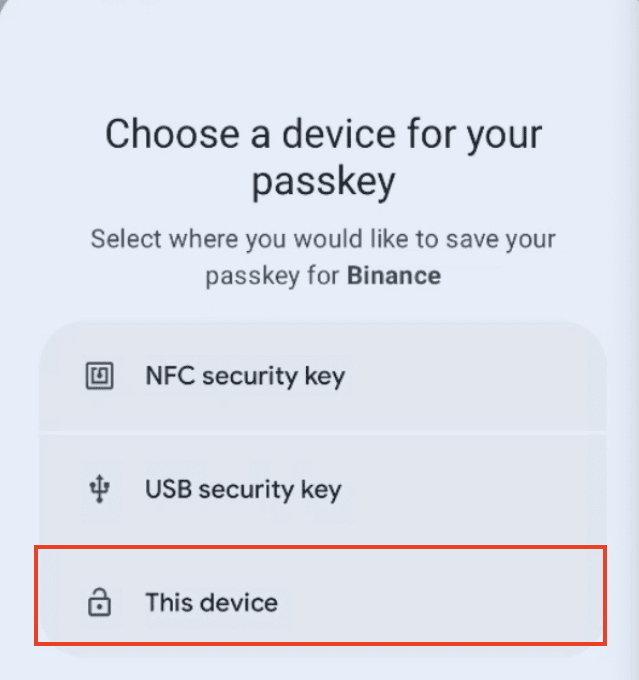This screenshot has height=680, width=639.
Task: Select the NFC security key option
Action: [x=323, y=376]
